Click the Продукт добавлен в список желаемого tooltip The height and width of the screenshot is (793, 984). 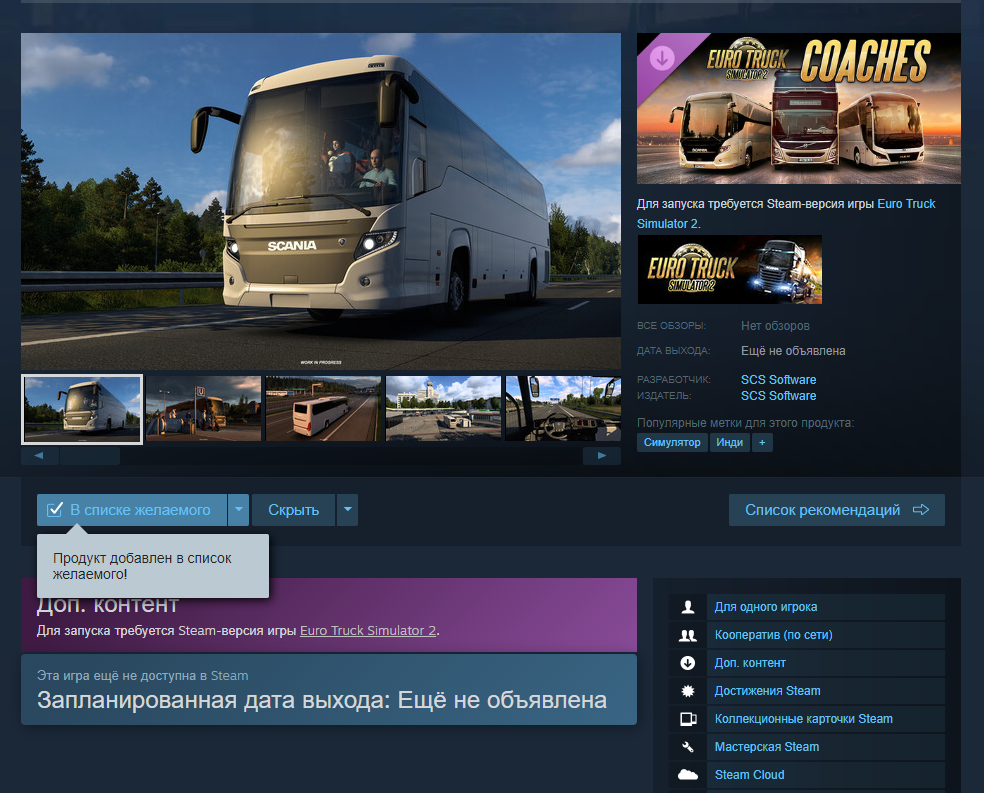(153, 565)
